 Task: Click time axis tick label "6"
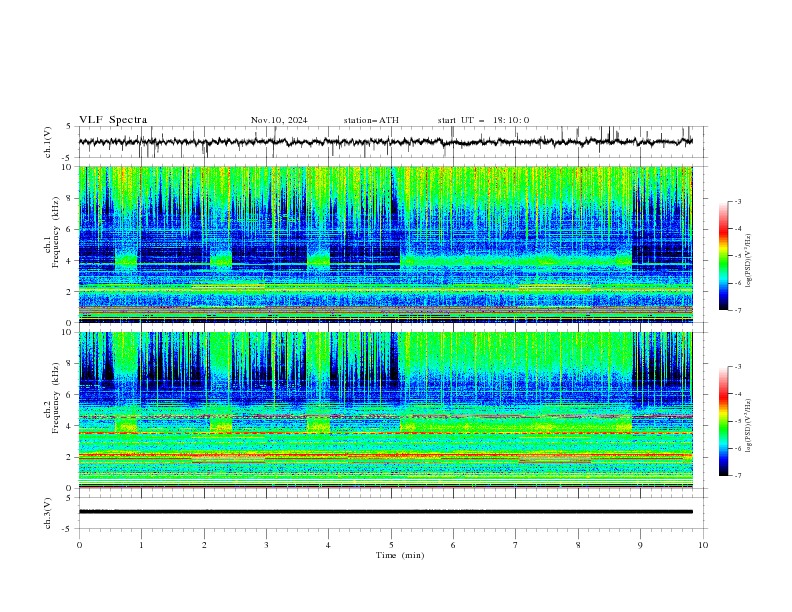[x=453, y=545]
